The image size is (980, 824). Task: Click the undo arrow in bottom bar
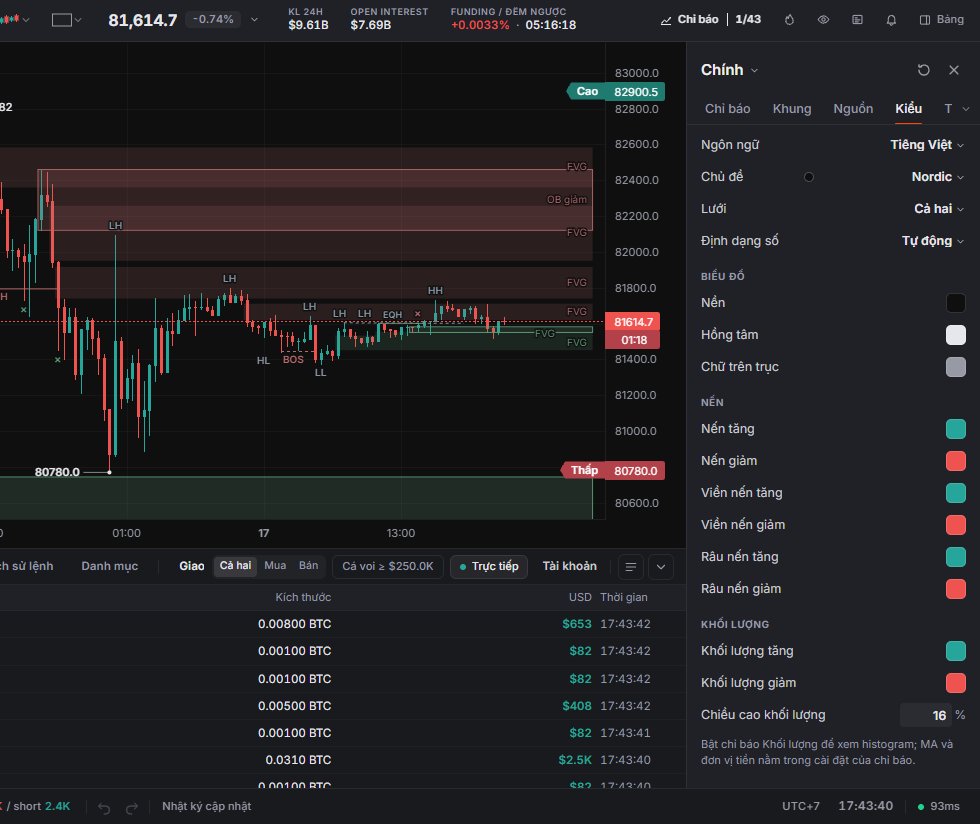(104, 808)
